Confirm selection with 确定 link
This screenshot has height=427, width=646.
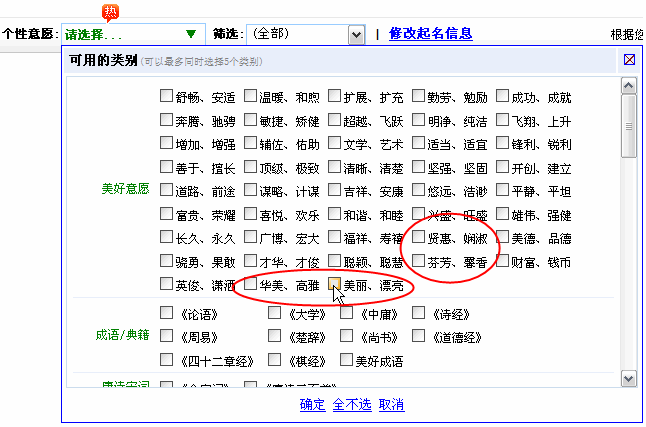coord(313,405)
